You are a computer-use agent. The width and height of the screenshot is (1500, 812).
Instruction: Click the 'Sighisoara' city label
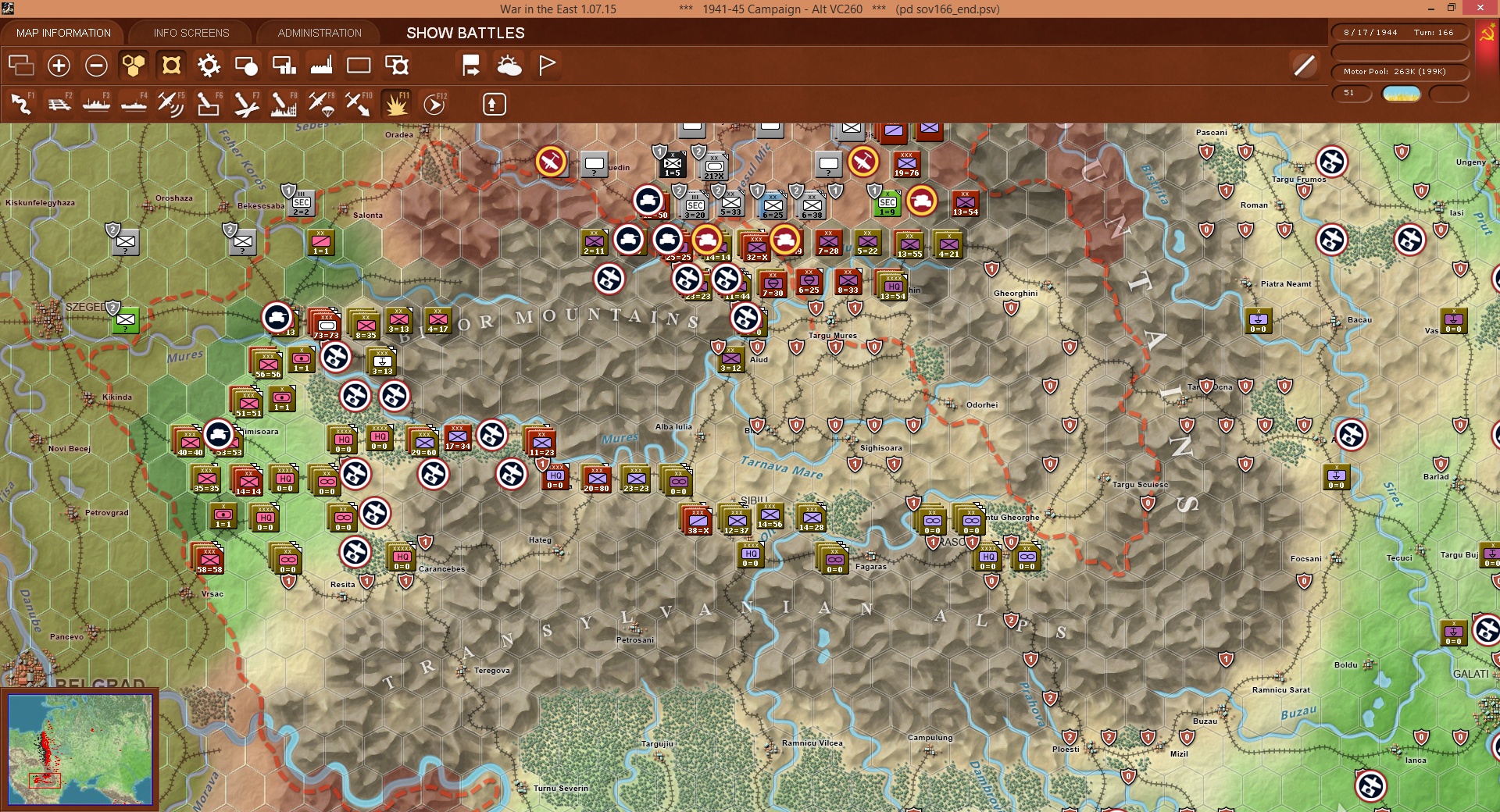pyautogui.click(x=881, y=448)
